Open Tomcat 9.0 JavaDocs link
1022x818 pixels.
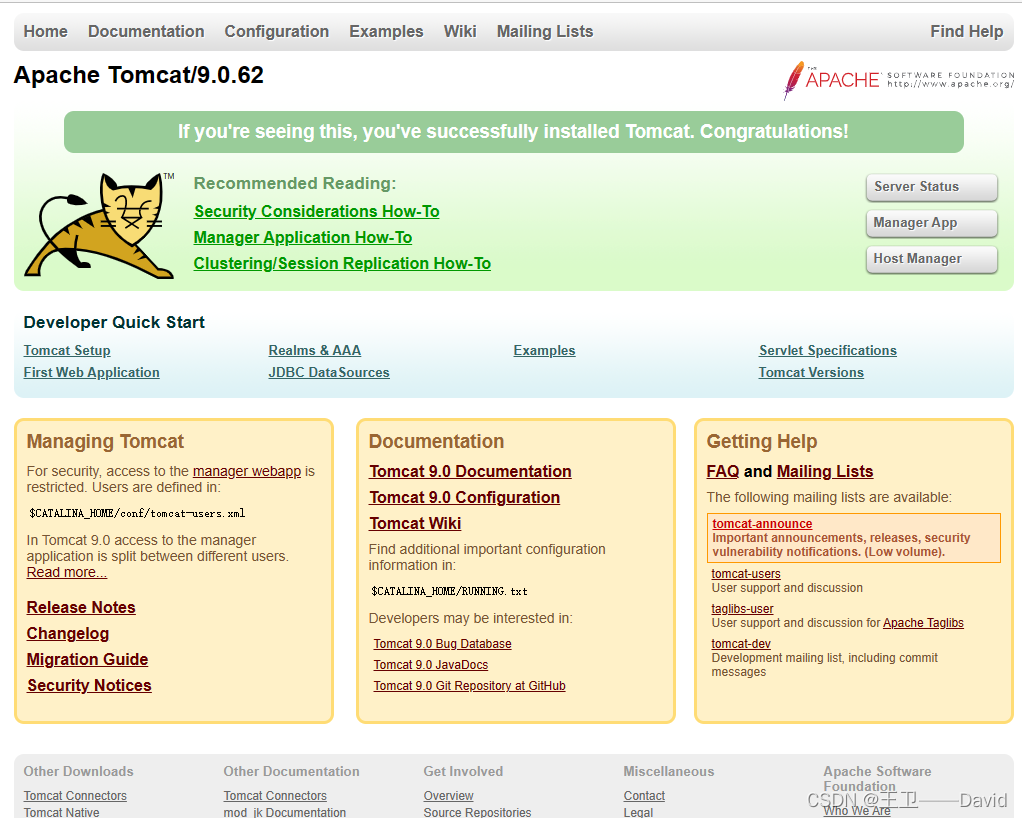pos(431,665)
